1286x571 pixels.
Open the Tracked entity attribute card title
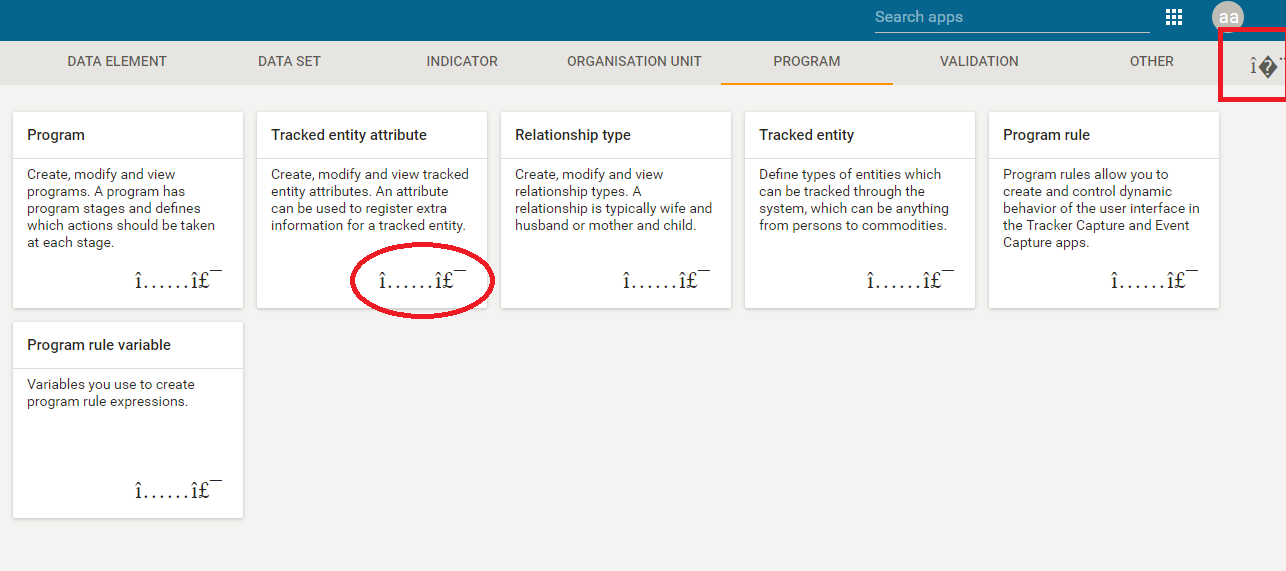click(349, 135)
